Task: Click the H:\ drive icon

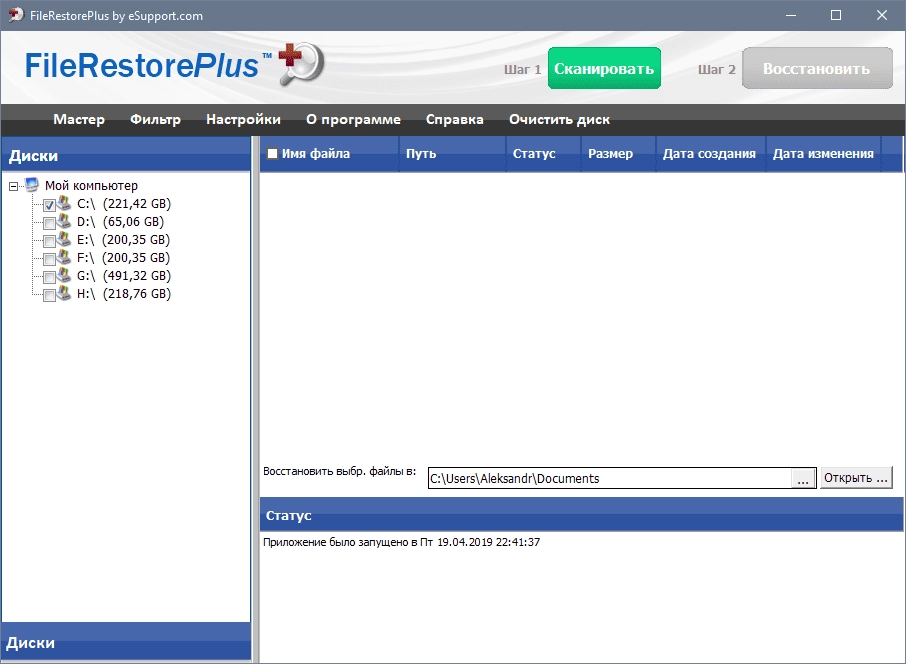Action: click(64, 293)
